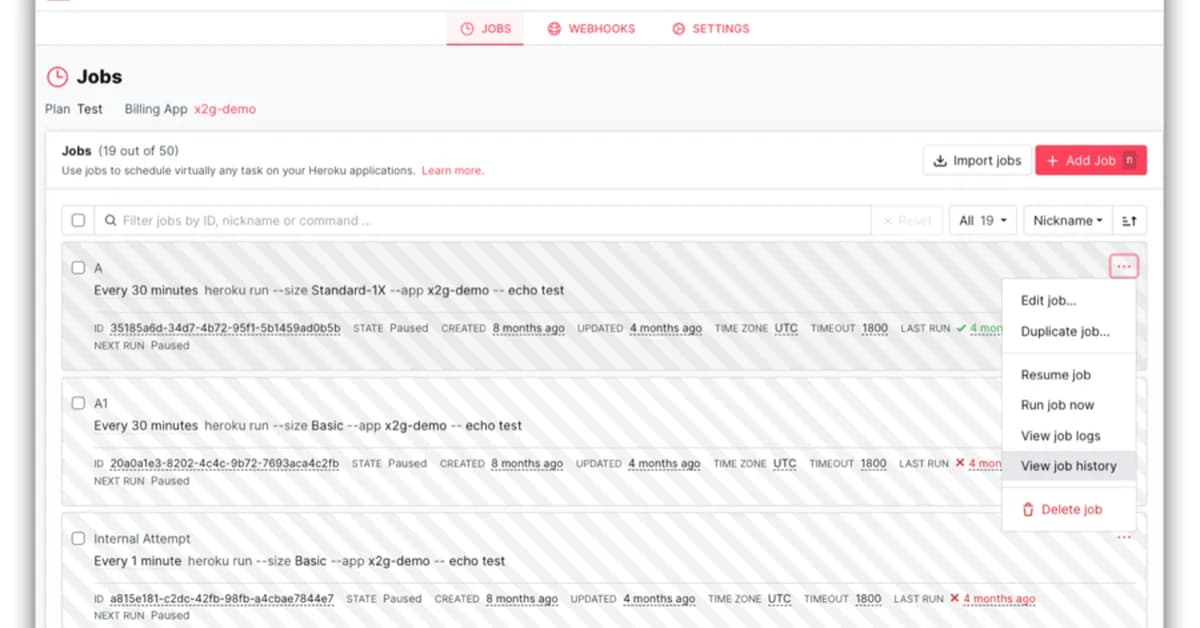Select Run job now in context menu
The height and width of the screenshot is (628, 1200).
coord(1057,405)
